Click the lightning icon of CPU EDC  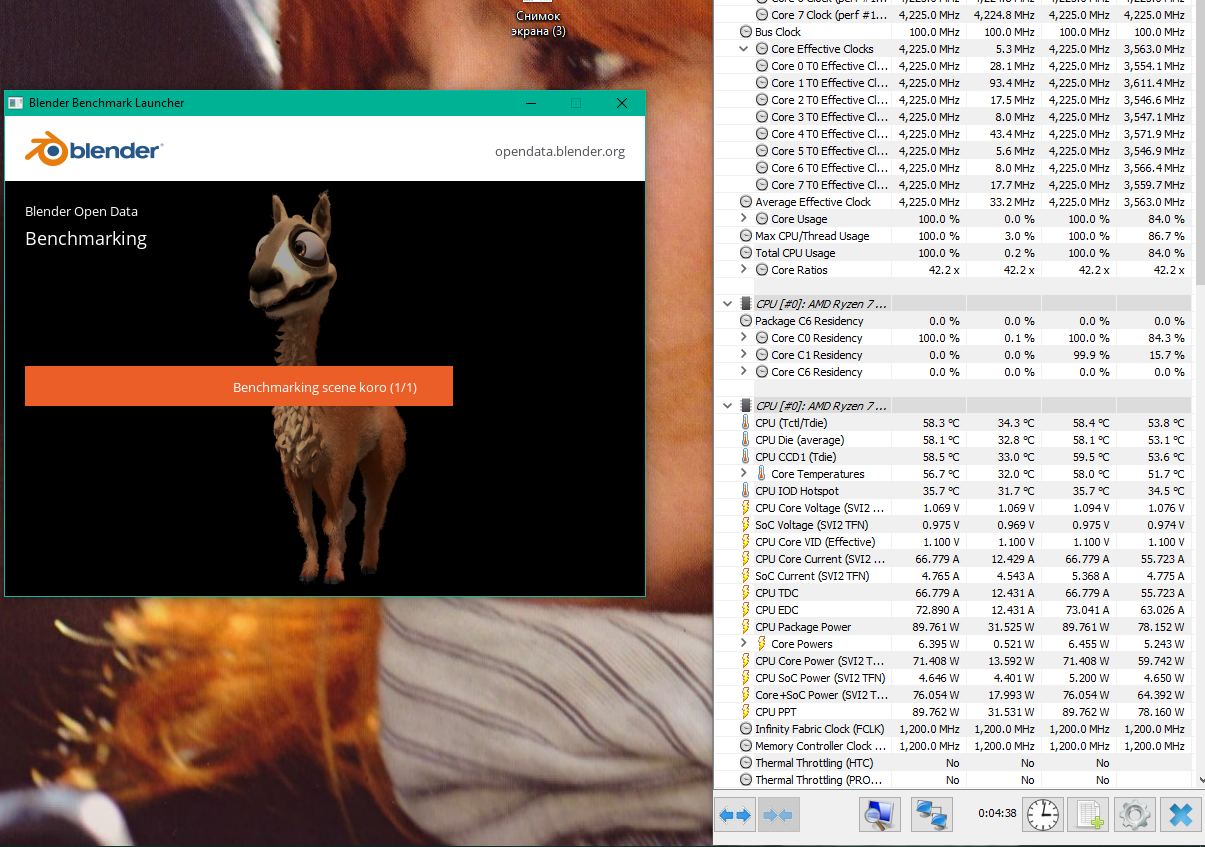pyautogui.click(x=745, y=610)
